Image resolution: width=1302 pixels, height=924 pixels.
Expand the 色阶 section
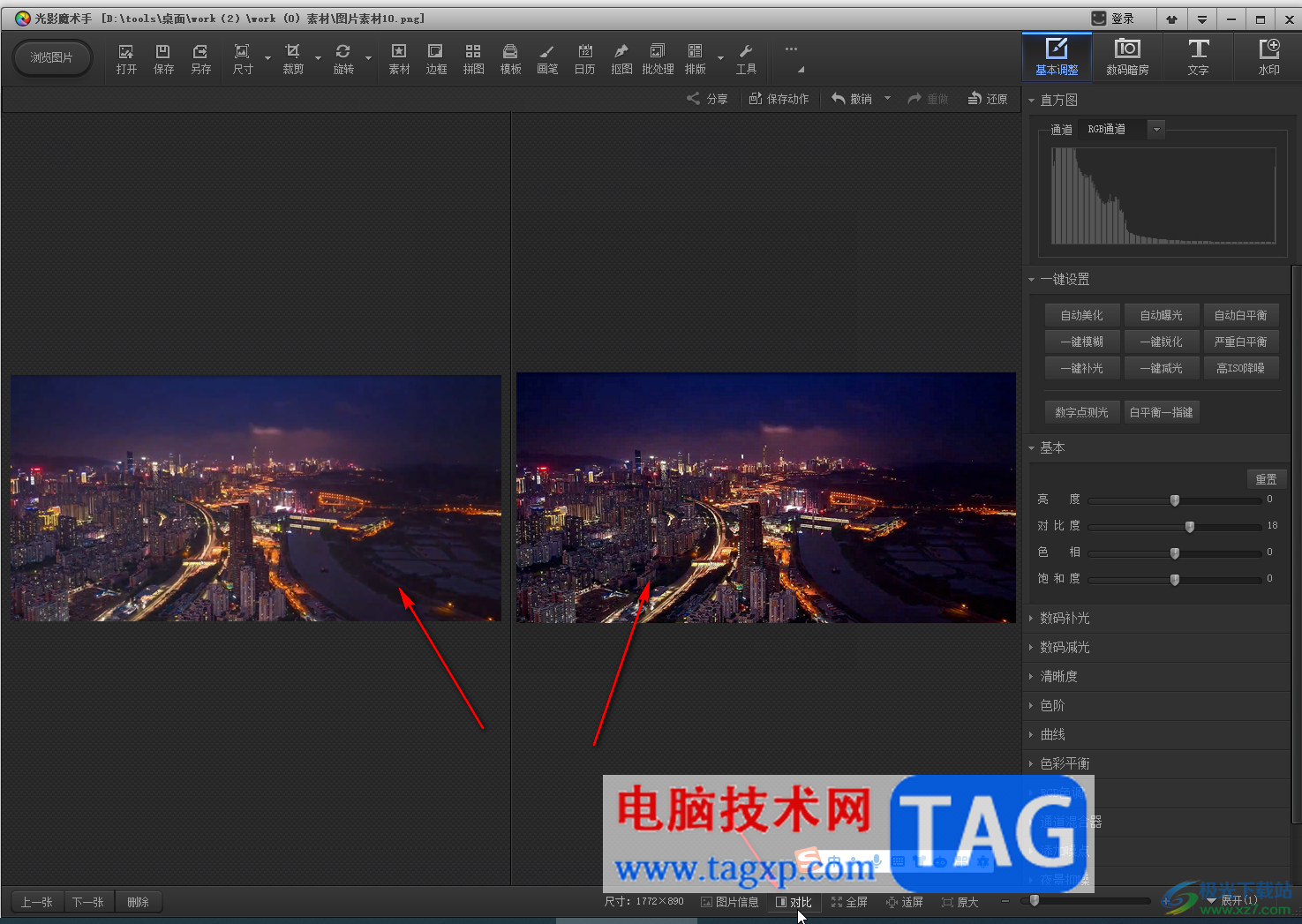tap(1031, 706)
